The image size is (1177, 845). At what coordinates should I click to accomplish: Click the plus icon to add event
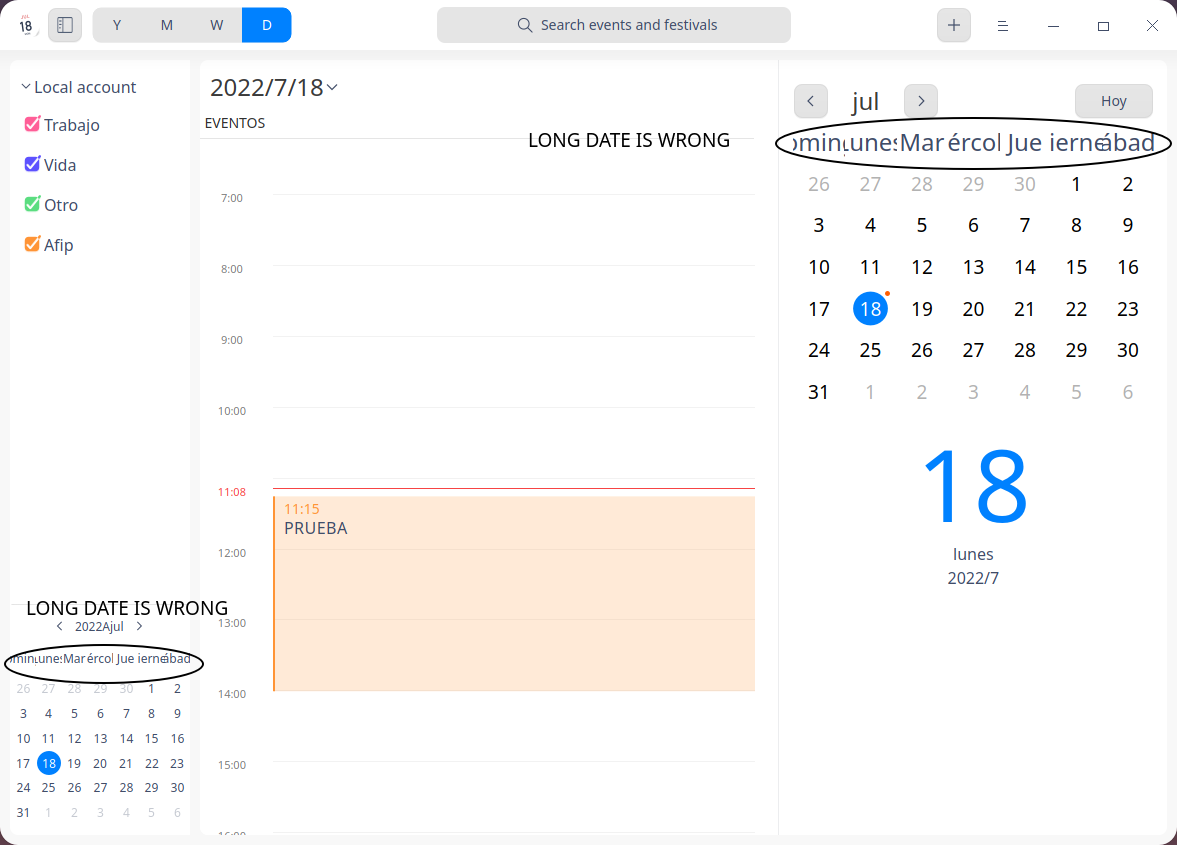(953, 25)
